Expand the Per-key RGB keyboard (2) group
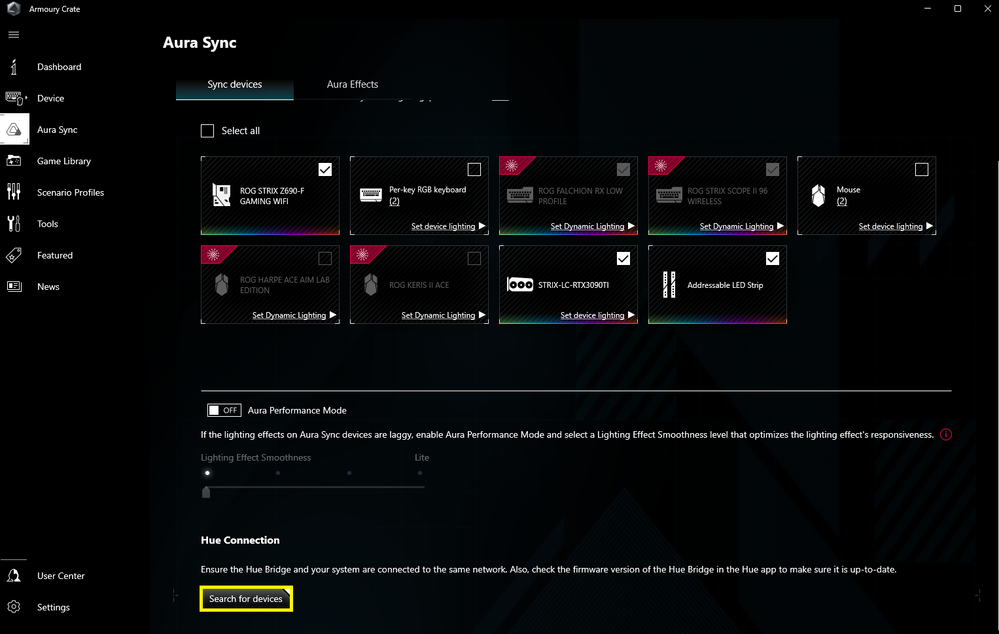The image size is (999, 634). pyautogui.click(x=394, y=201)
